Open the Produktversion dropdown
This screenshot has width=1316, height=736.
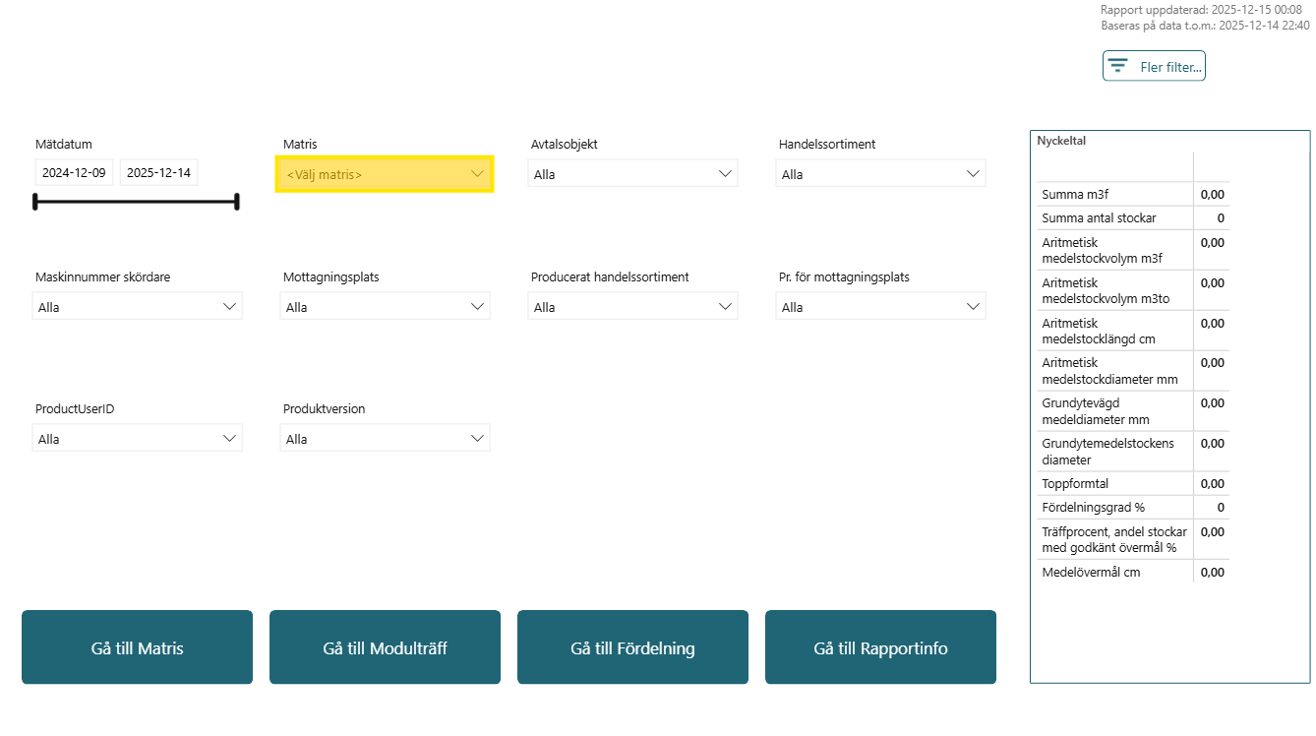pyautogui.click(x=384, y=439)
